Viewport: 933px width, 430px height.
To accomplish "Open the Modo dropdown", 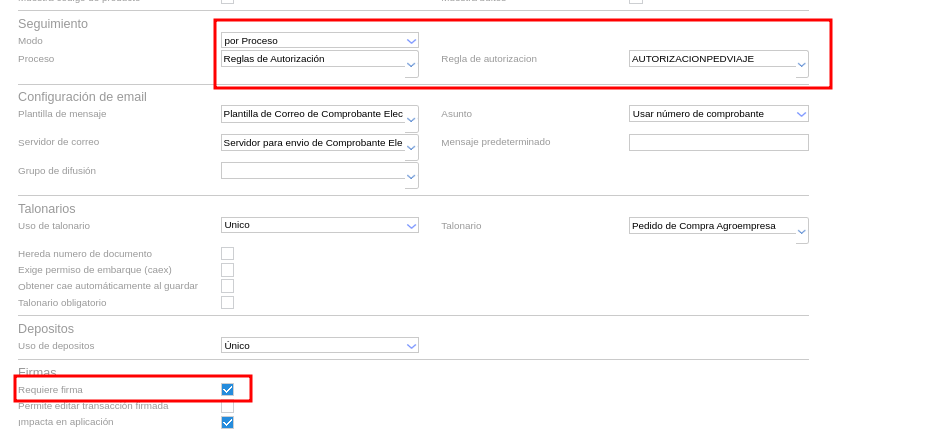I will (x=411, y=41).
